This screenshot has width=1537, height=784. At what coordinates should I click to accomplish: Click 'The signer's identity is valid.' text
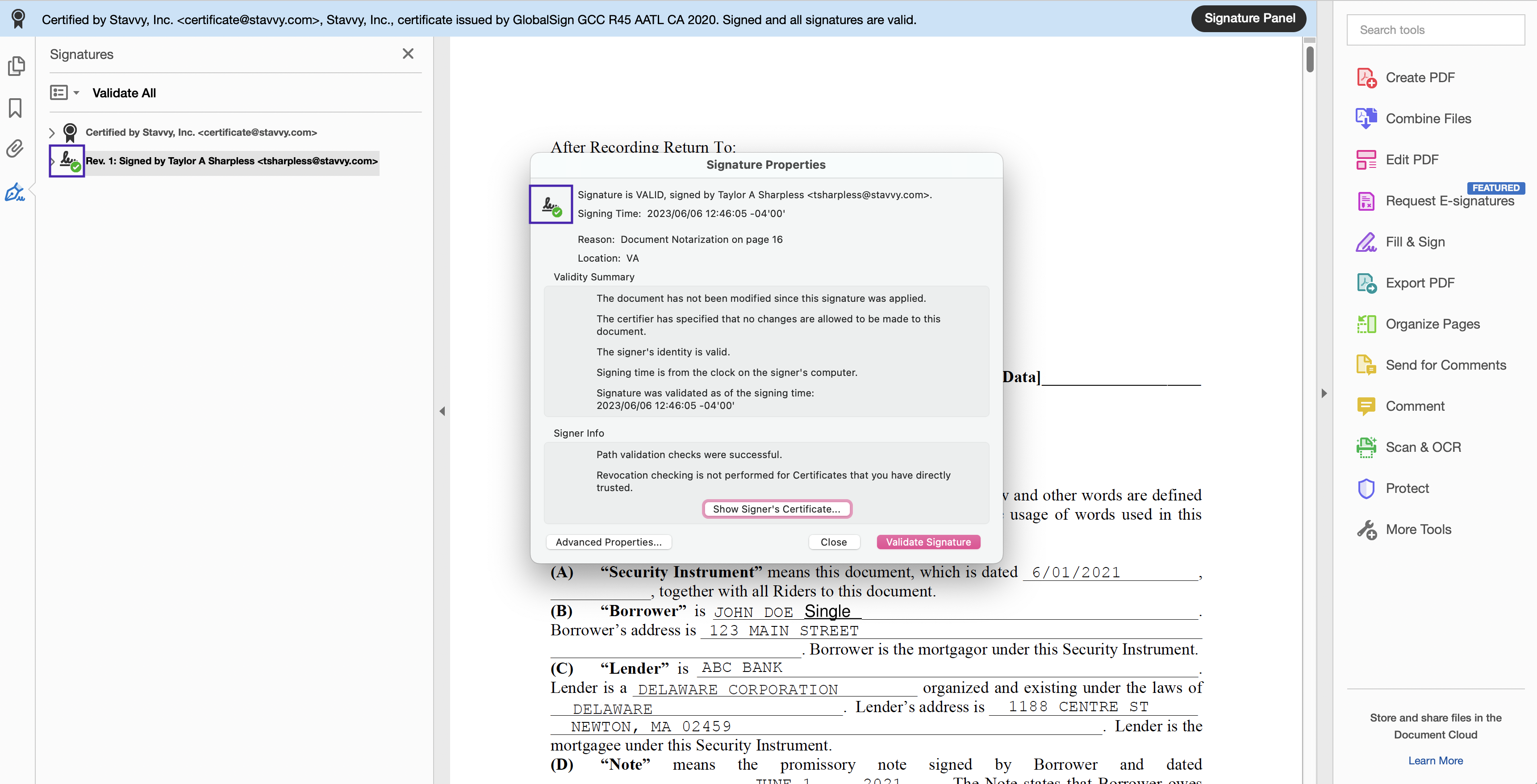coord(663,352)
